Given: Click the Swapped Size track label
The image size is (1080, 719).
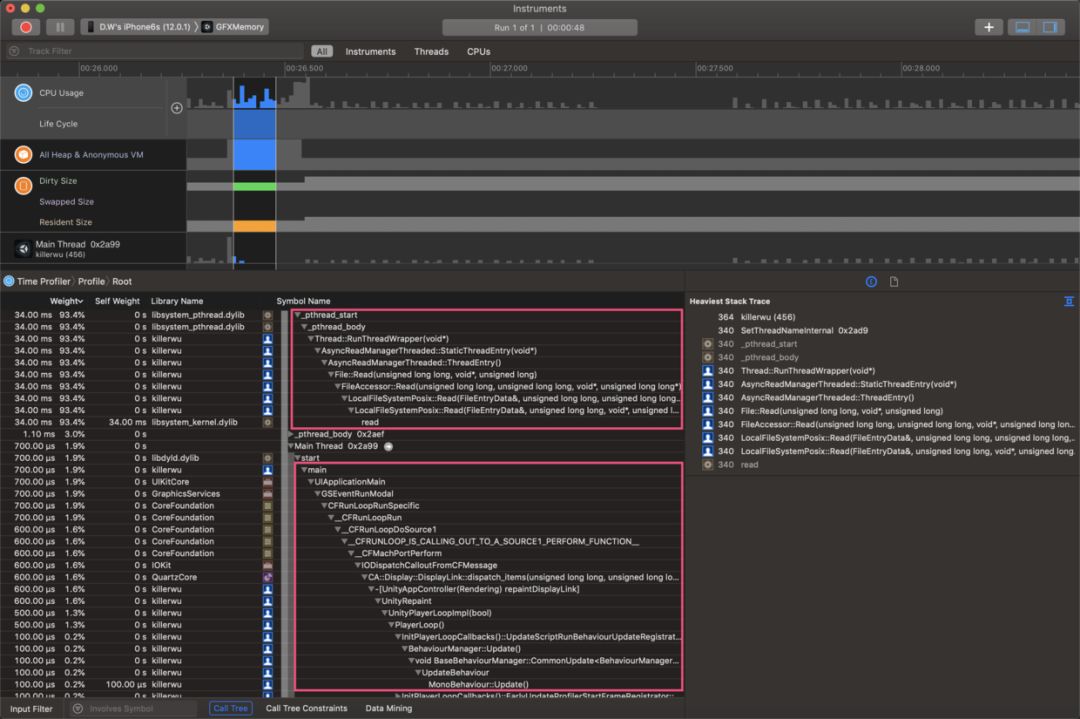Looking at the screenshot, I should pyautogui.click(x=66, y=202).
